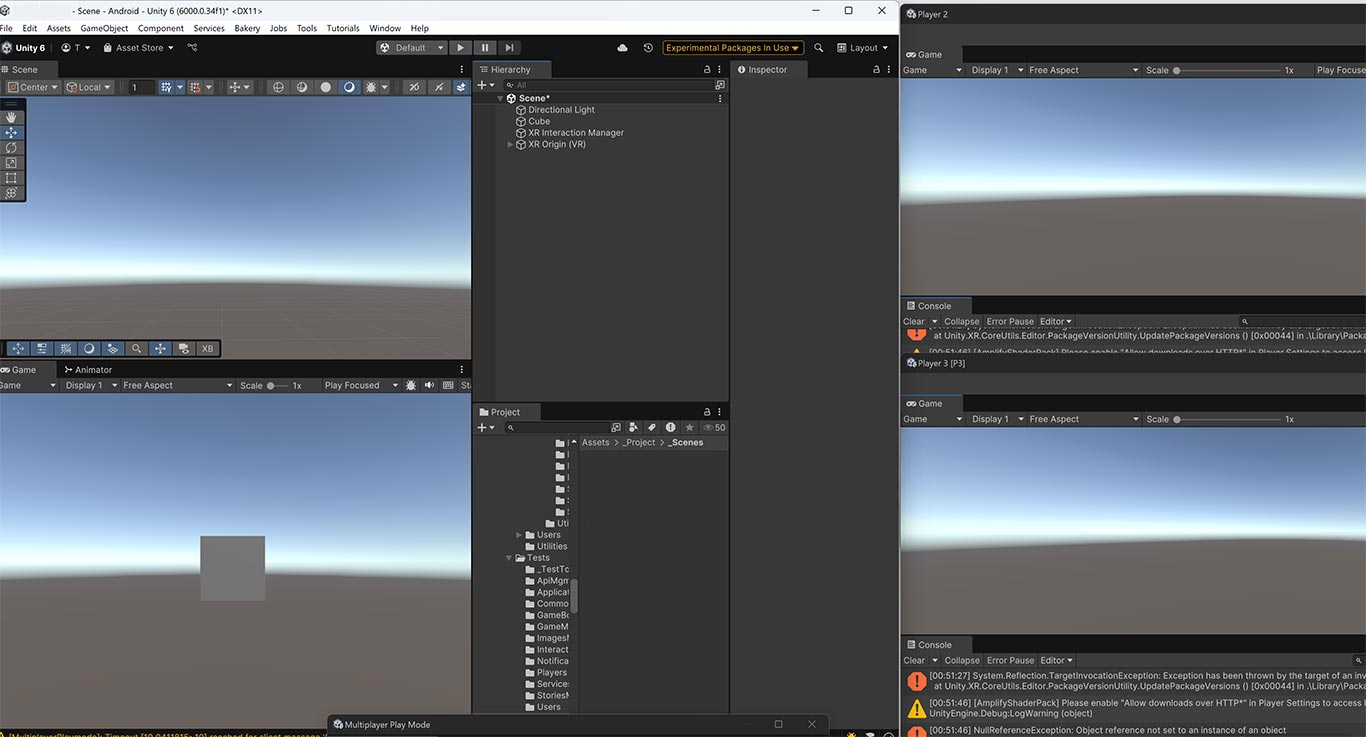Viewport: 1366px width, 737px height.
Task: Click the Hierarchy search-by-type icon
Action: [x=720, y=85]
